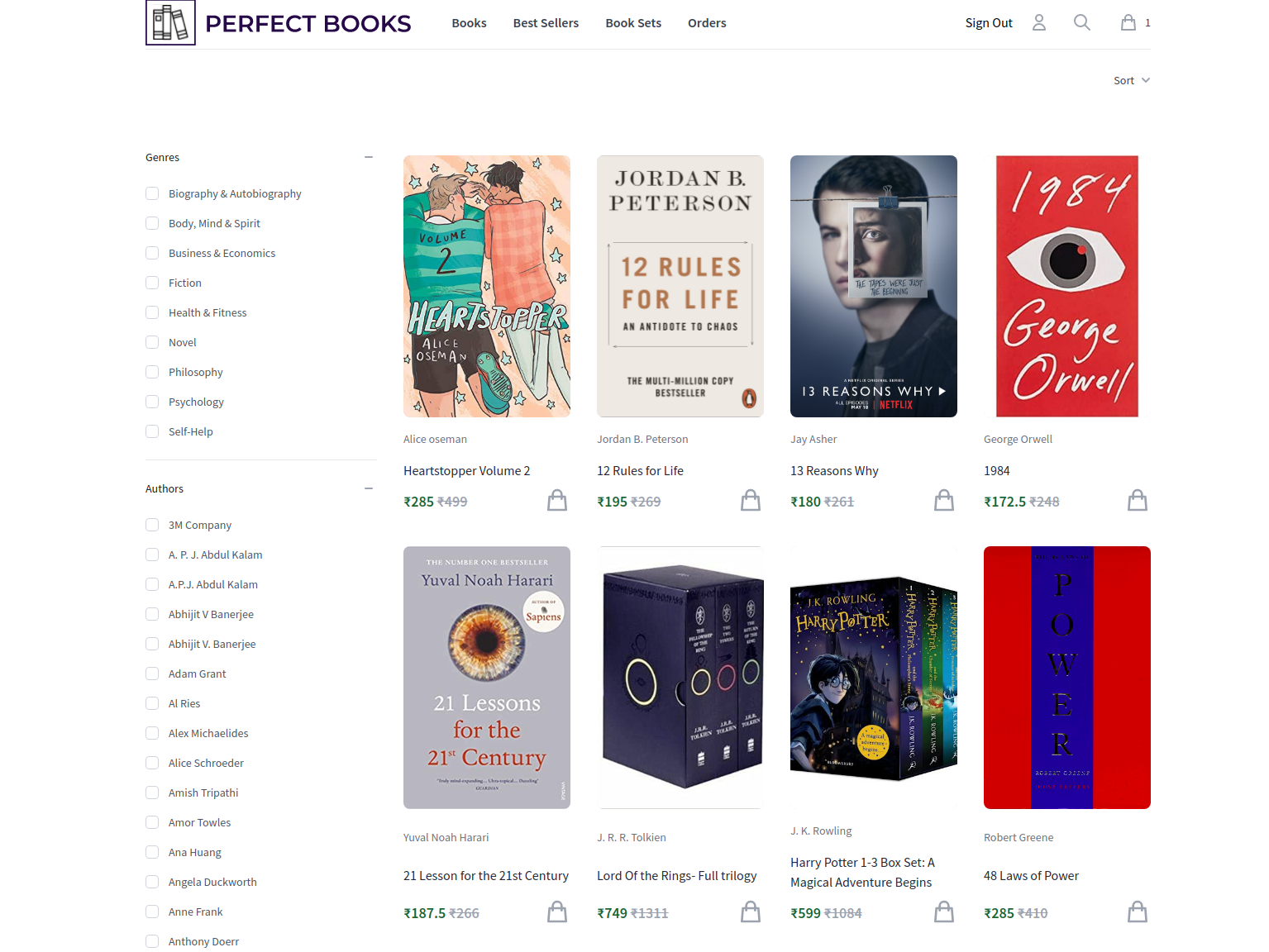This screenshot has width=1269, height=952.
Task: Open the user account profile icon
Action: click(1039, 23)
